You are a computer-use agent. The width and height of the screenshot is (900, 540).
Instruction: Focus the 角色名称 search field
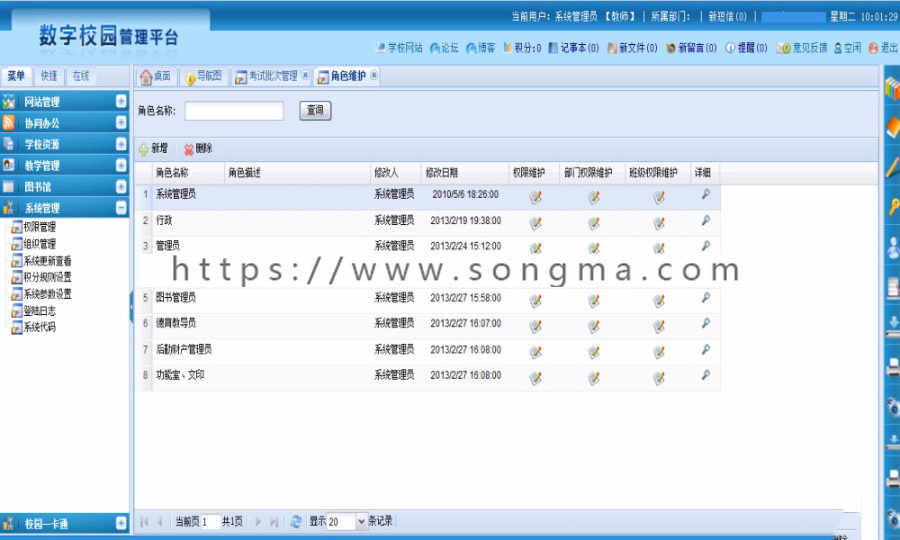click(x=234, y=111)
